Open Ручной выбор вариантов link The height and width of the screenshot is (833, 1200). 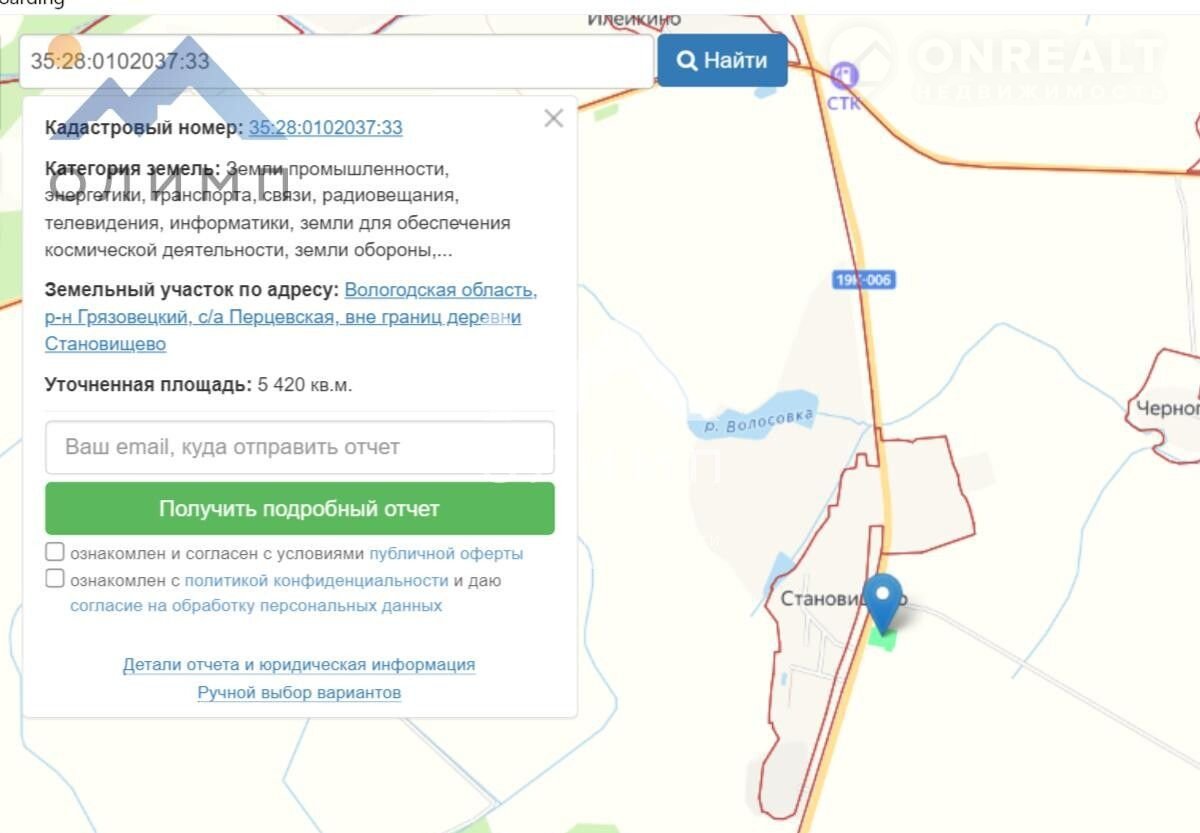299,692
